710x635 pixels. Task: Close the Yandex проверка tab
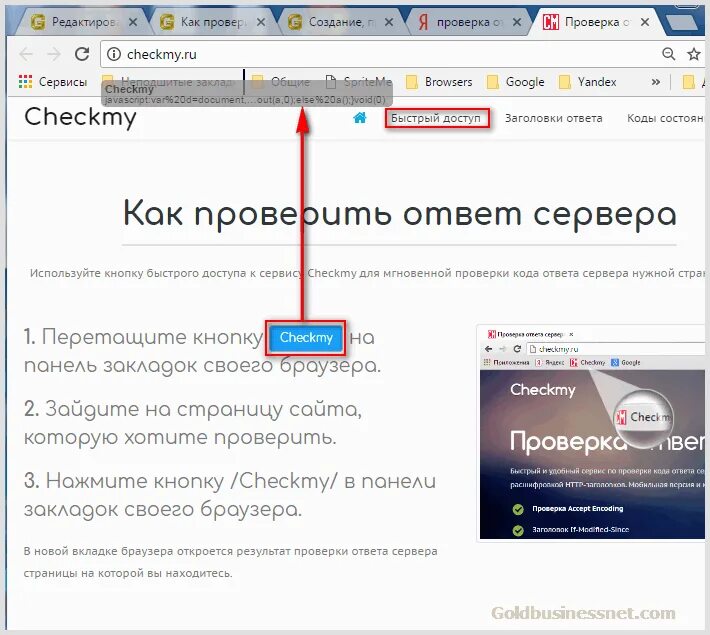click(x=517, y=22)
